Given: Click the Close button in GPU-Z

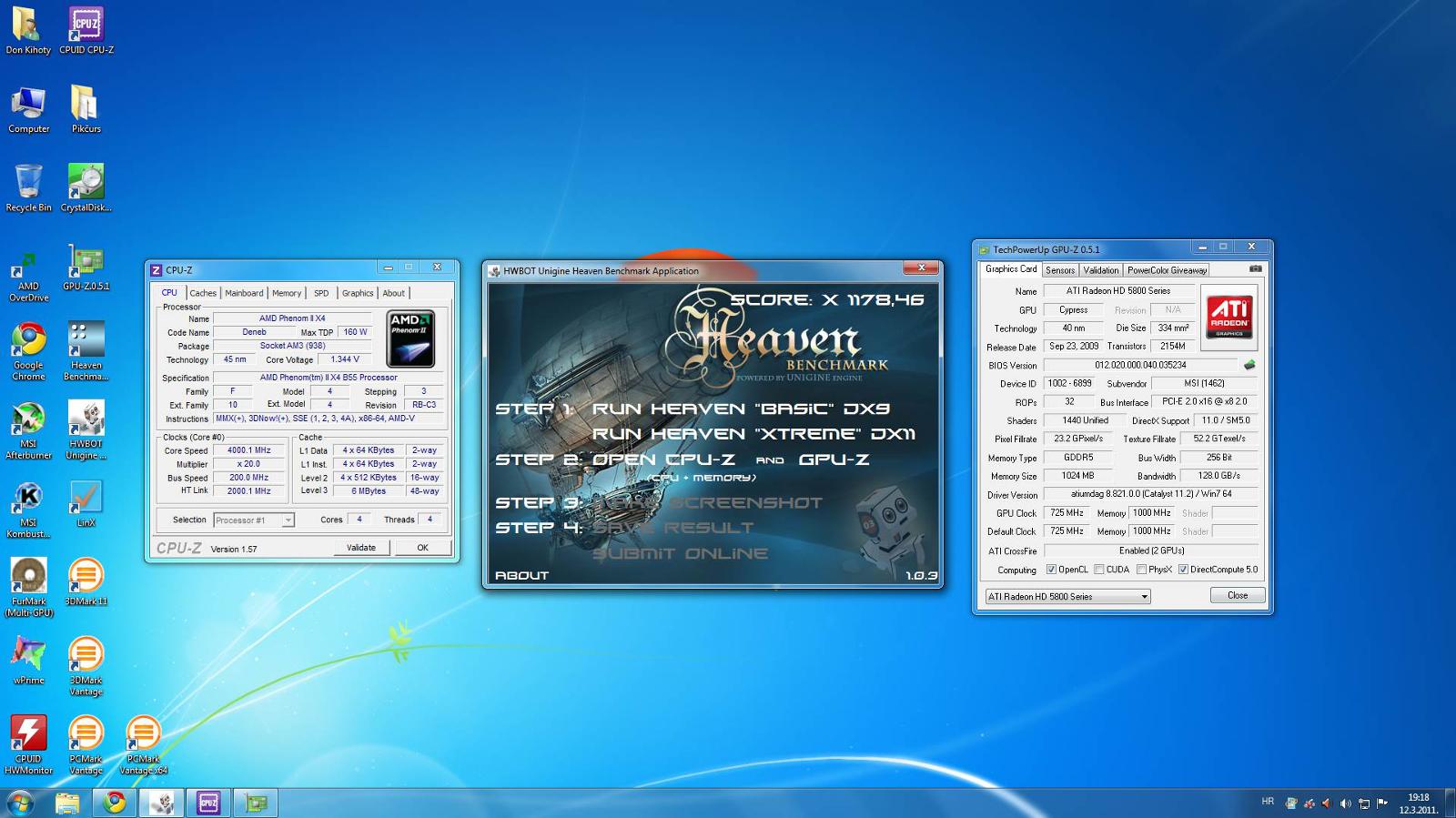Looking at the screenshot, I should tap(1238, 596).
